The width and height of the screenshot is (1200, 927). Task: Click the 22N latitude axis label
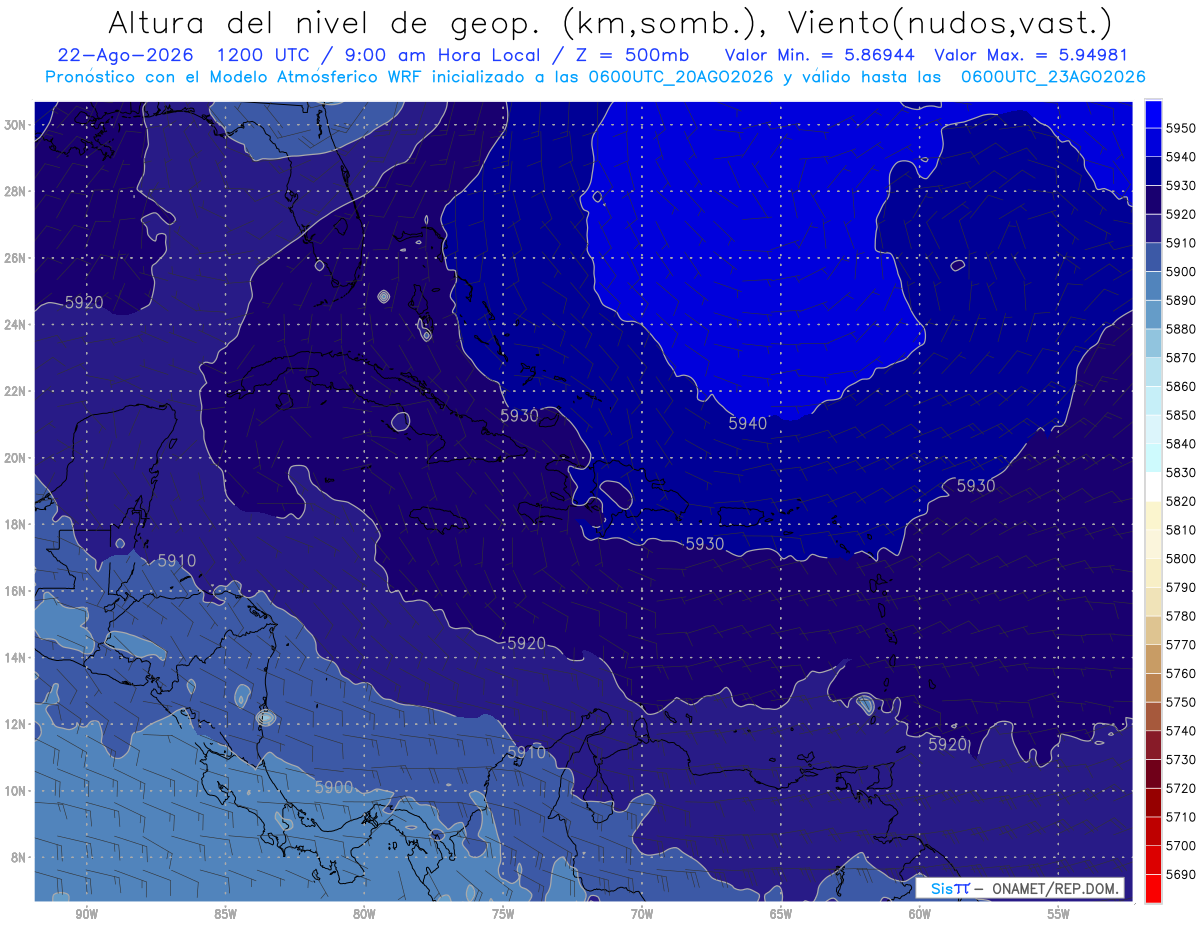coord(15,391)
